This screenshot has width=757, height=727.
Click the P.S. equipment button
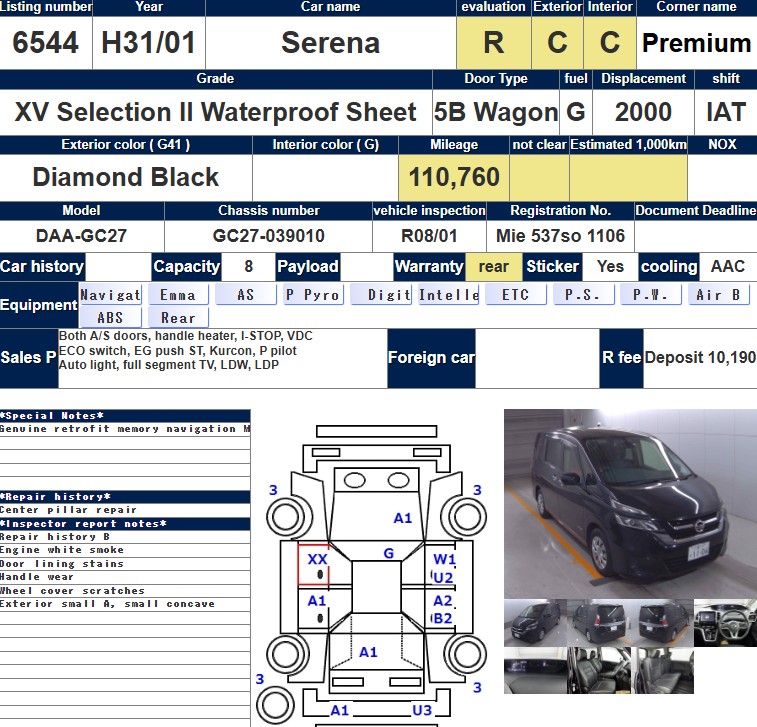click(x=583, y=294)
